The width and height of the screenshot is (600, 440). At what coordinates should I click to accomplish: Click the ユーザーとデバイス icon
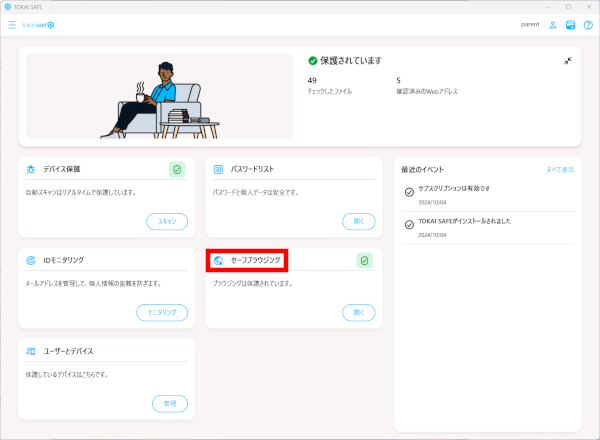point(31,352)
